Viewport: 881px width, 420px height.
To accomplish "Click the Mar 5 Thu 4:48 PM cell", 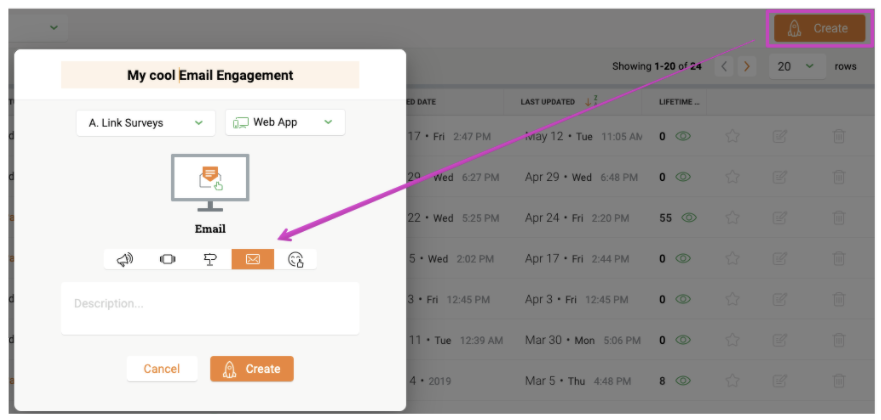I will coord(580,381).
